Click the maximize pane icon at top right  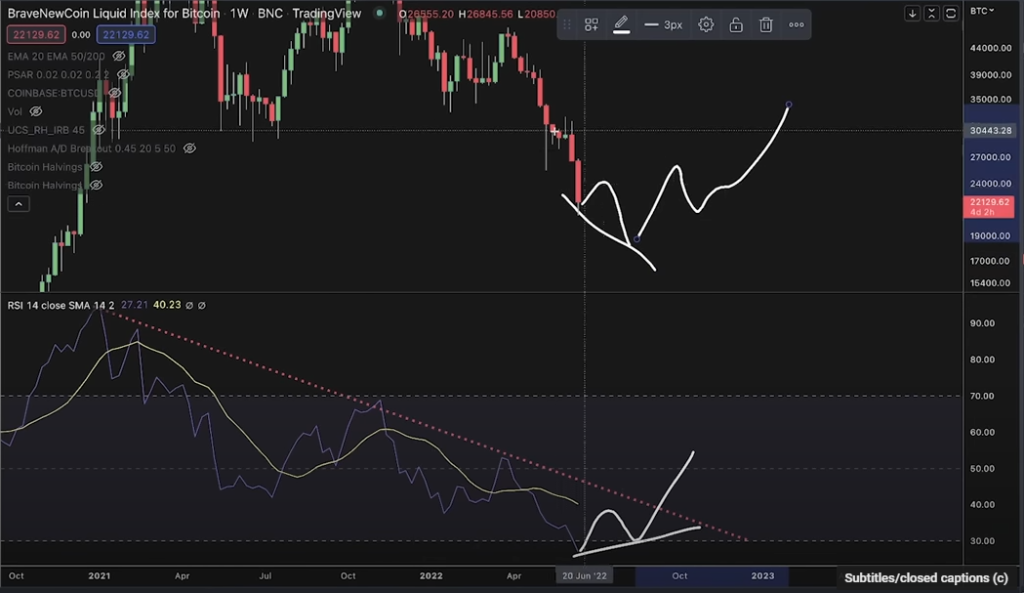pyautogui.click(x=950, y=14)
